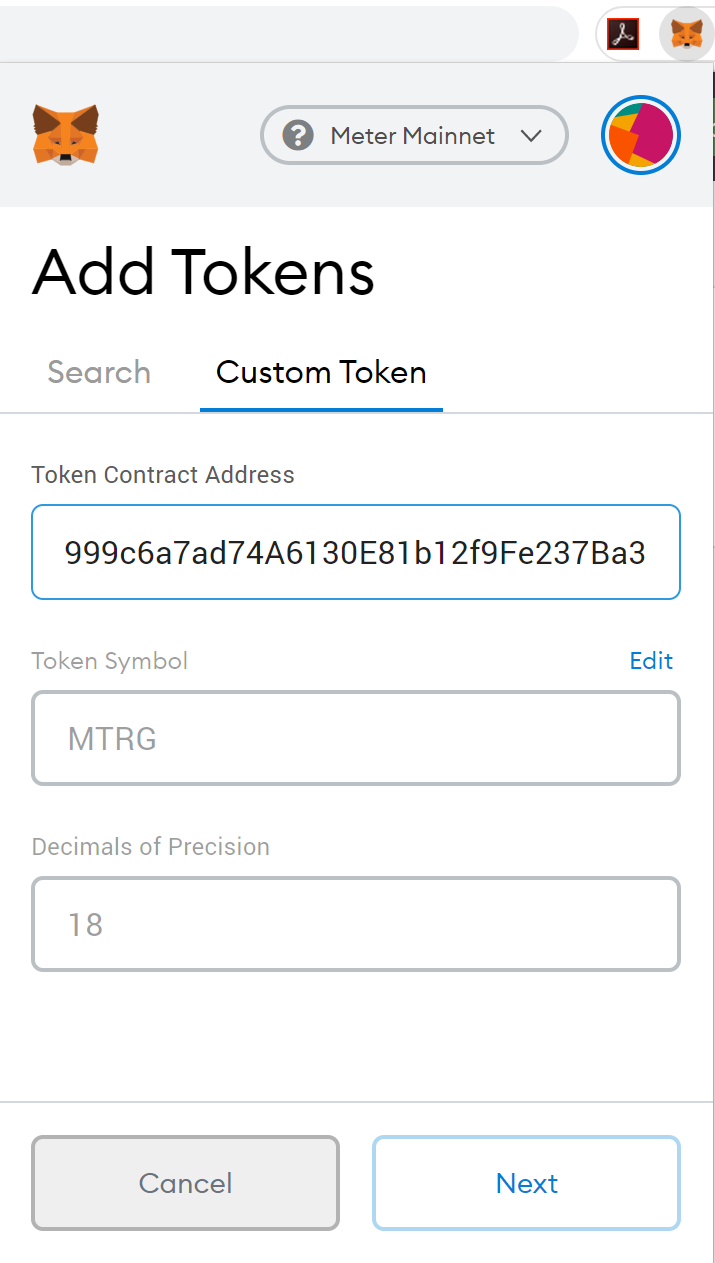Proceed with the Next button
This screenshot has height=1263, width=715.
[527, 1183]
